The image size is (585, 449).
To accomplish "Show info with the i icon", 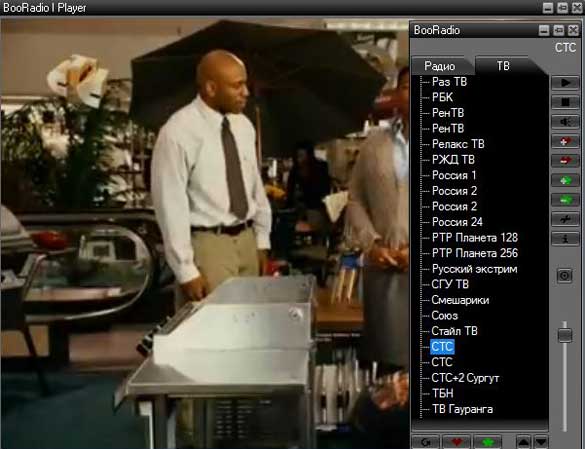I will pyautogui.click(x=565, y=238).
